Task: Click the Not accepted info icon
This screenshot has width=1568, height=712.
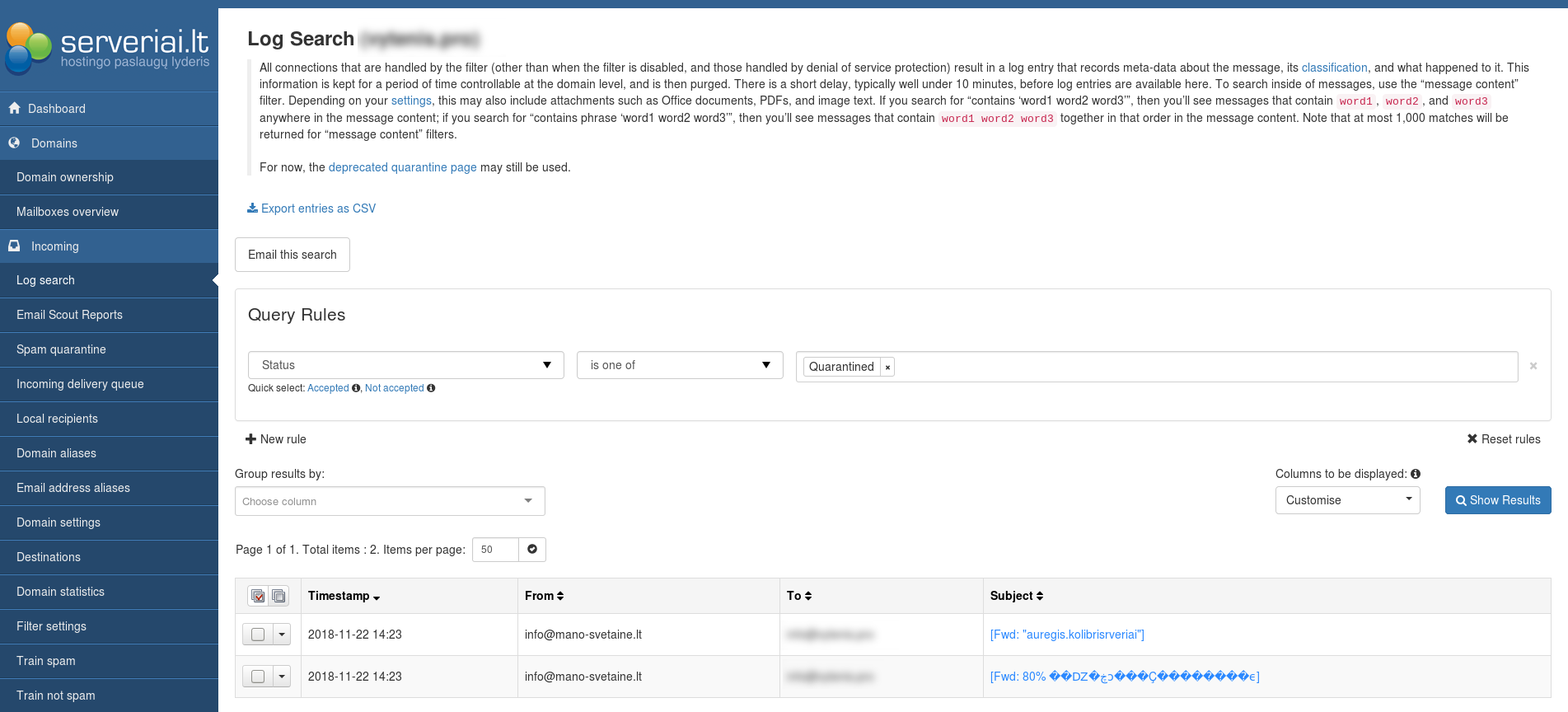Action: tap(431, 388)
